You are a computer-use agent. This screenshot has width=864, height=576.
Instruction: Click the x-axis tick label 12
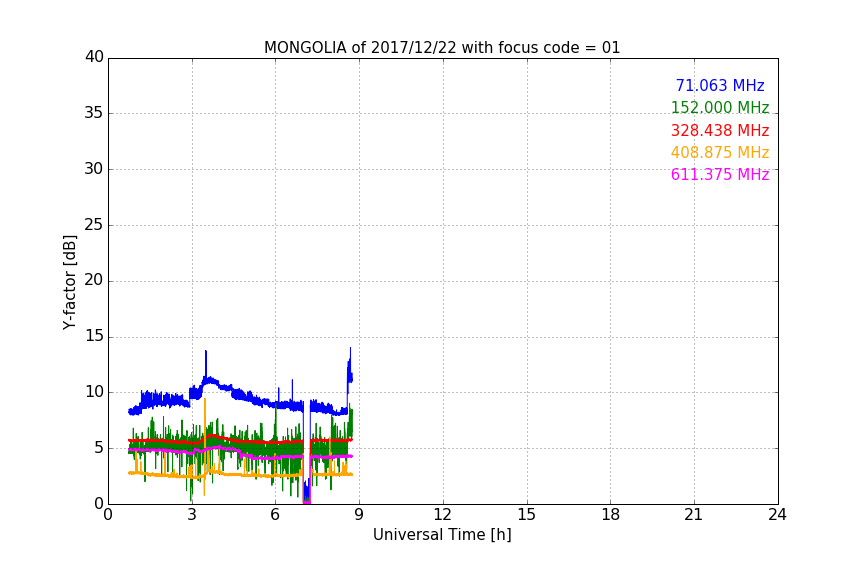click(442, 515)
